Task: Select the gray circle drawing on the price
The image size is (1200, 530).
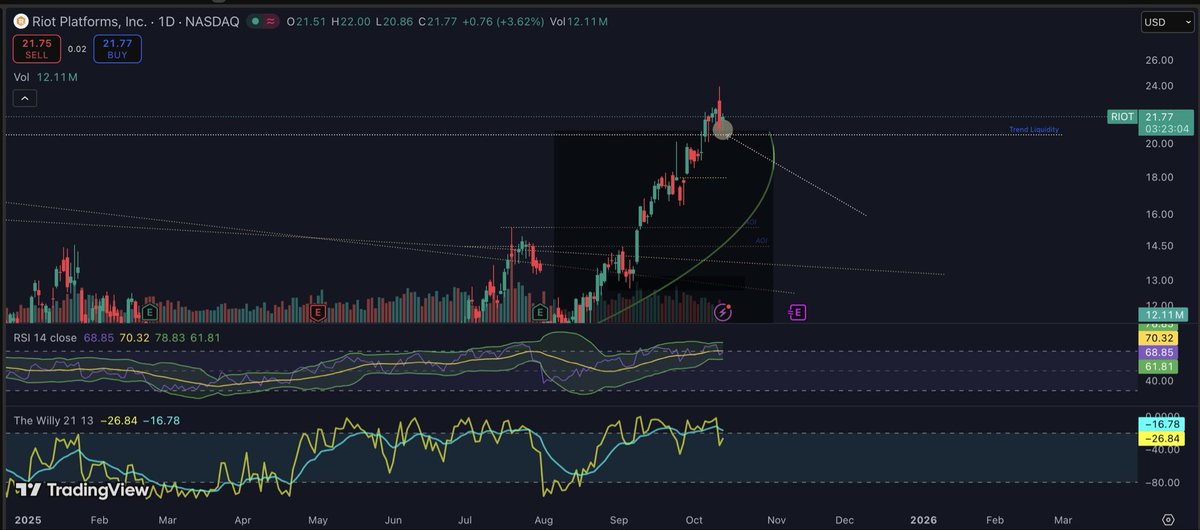Action: 722,129
